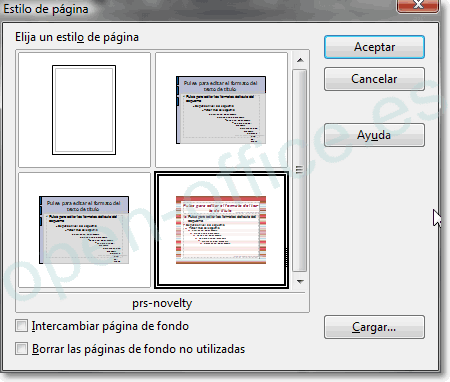Screen dimensions: 450x382
Task: Select the striped red prs-novelty thumbnail
Action: point(221,230)
